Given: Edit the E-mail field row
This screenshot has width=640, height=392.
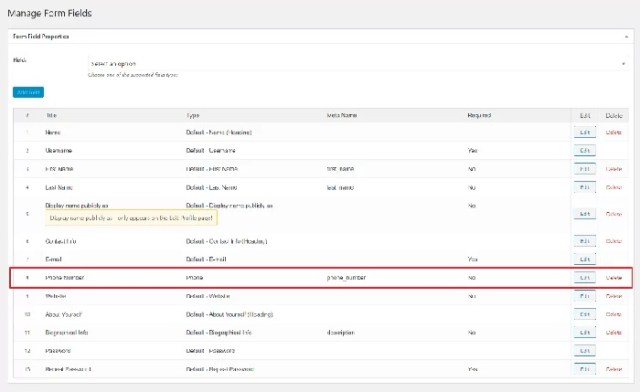Looking at the screenshot, I should (584, 259).
